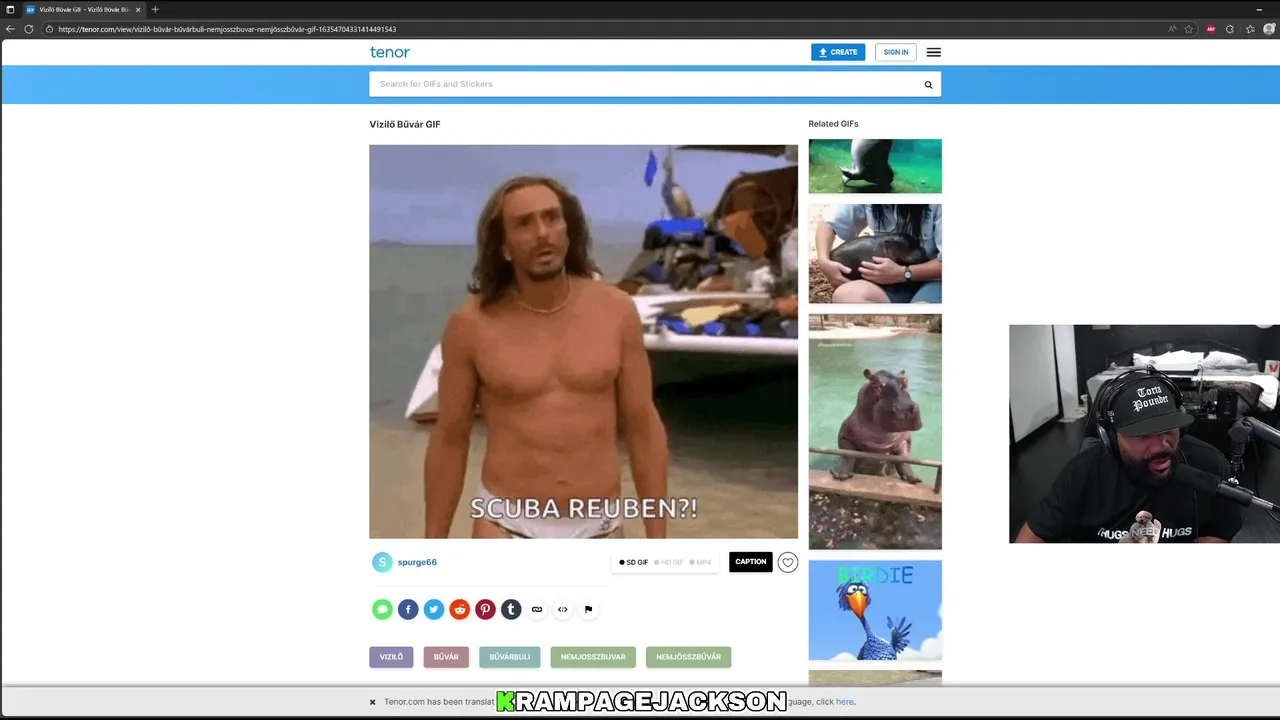The width and height of the screenshot is (1280, 720).
Task: Select the NEMJOSSZBUVAR tag
Action: tap(593, 657)
